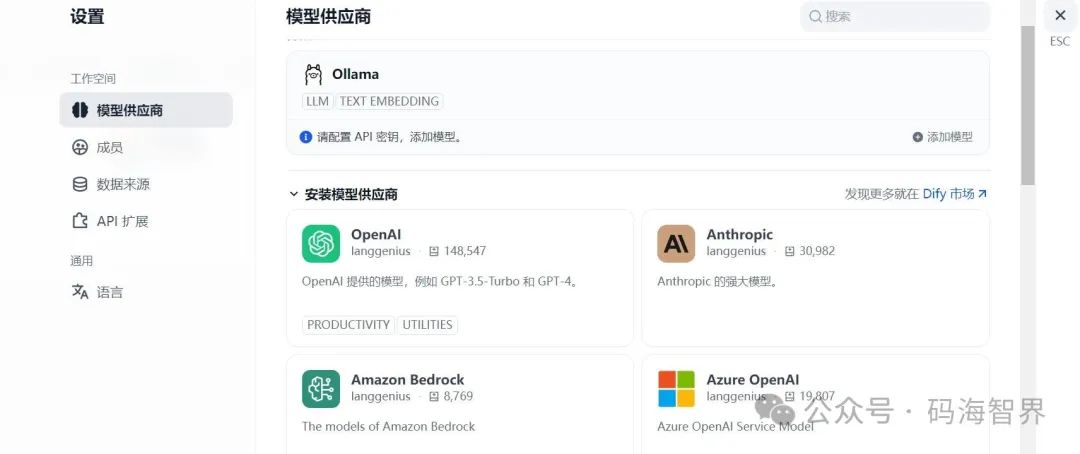
Task: Click the 148,547 install count on OpenAI
Action: (465, 251)
